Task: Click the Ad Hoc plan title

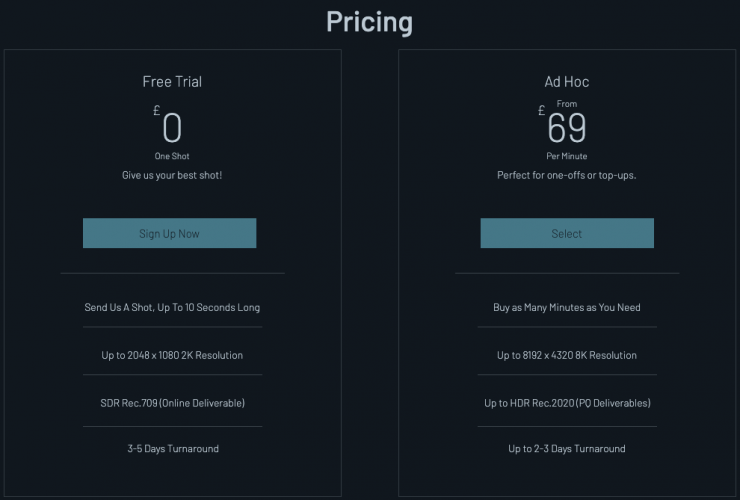Action: 566,82
